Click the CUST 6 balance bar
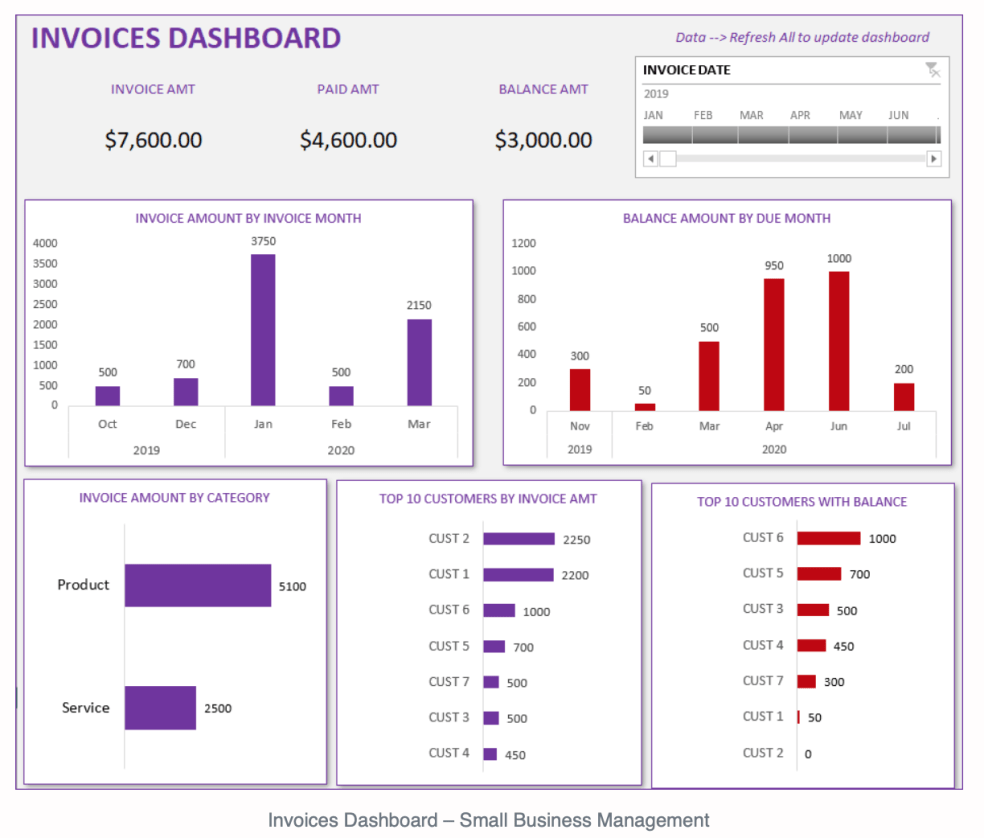The height and width of the screenshot is (838, 984). (x=827, y=537)
